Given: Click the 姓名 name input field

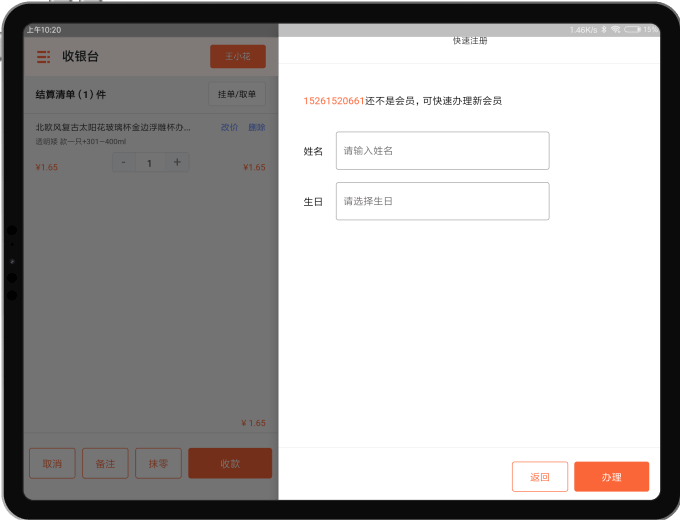Looking at the screenshot, I should click(x=442, y=151).
